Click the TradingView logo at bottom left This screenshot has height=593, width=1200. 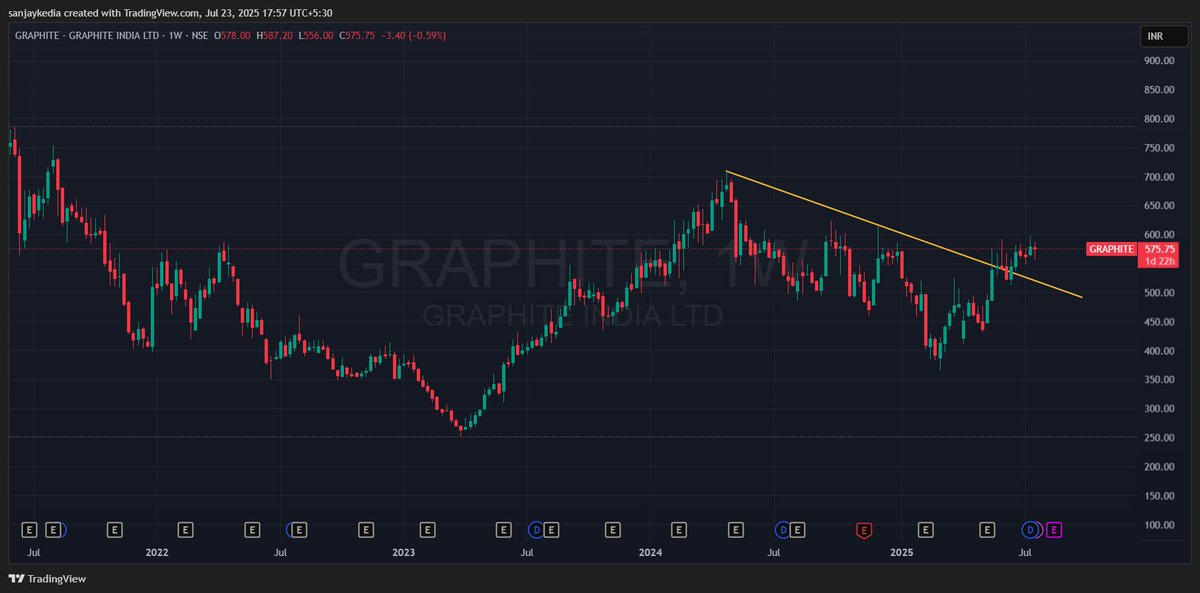[48, 578]
